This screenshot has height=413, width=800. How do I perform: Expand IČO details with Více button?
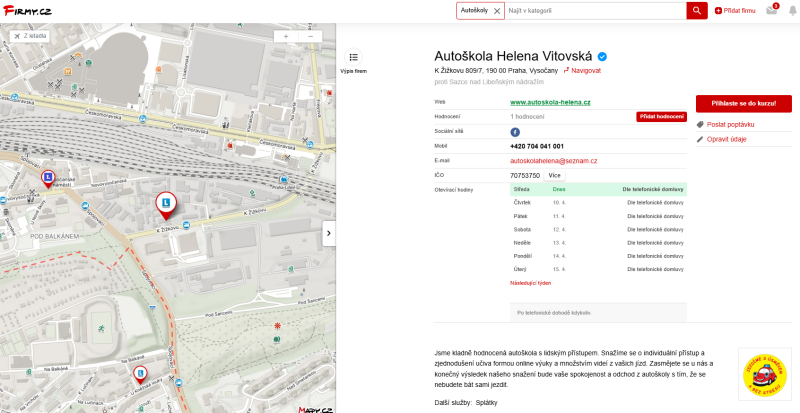pos(554,176)
